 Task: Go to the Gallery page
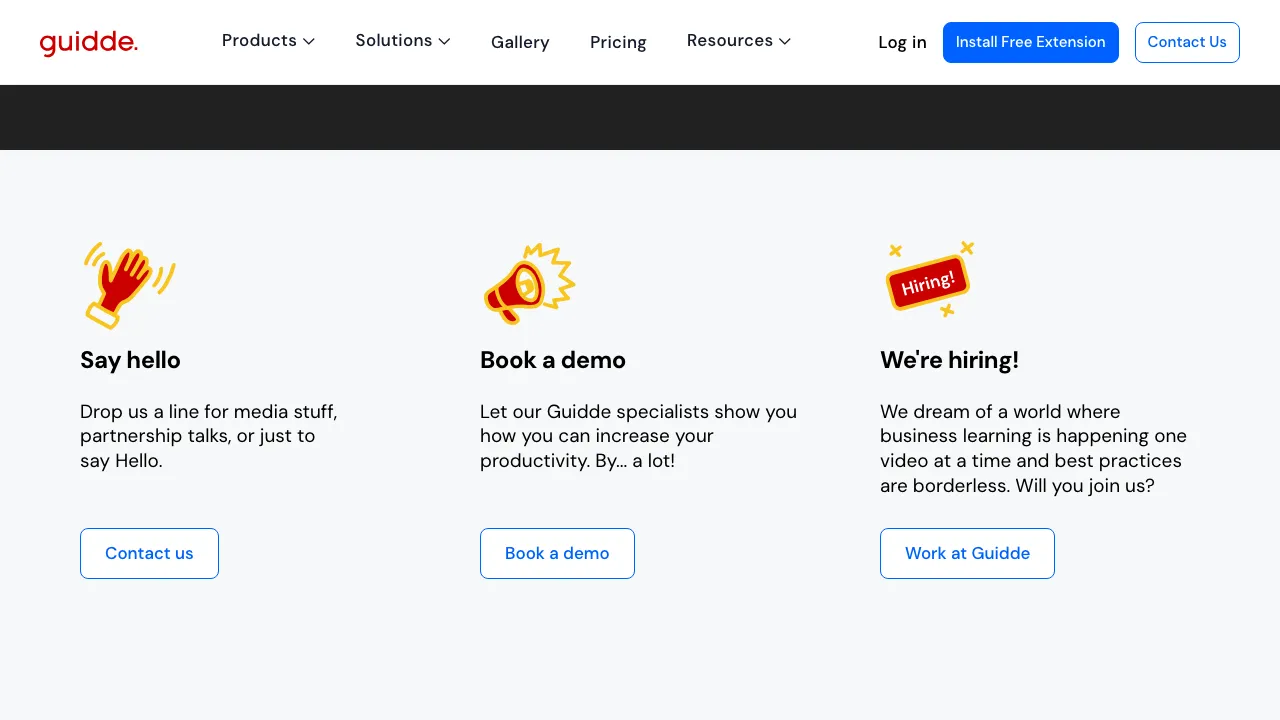click(x=520, y=42)
